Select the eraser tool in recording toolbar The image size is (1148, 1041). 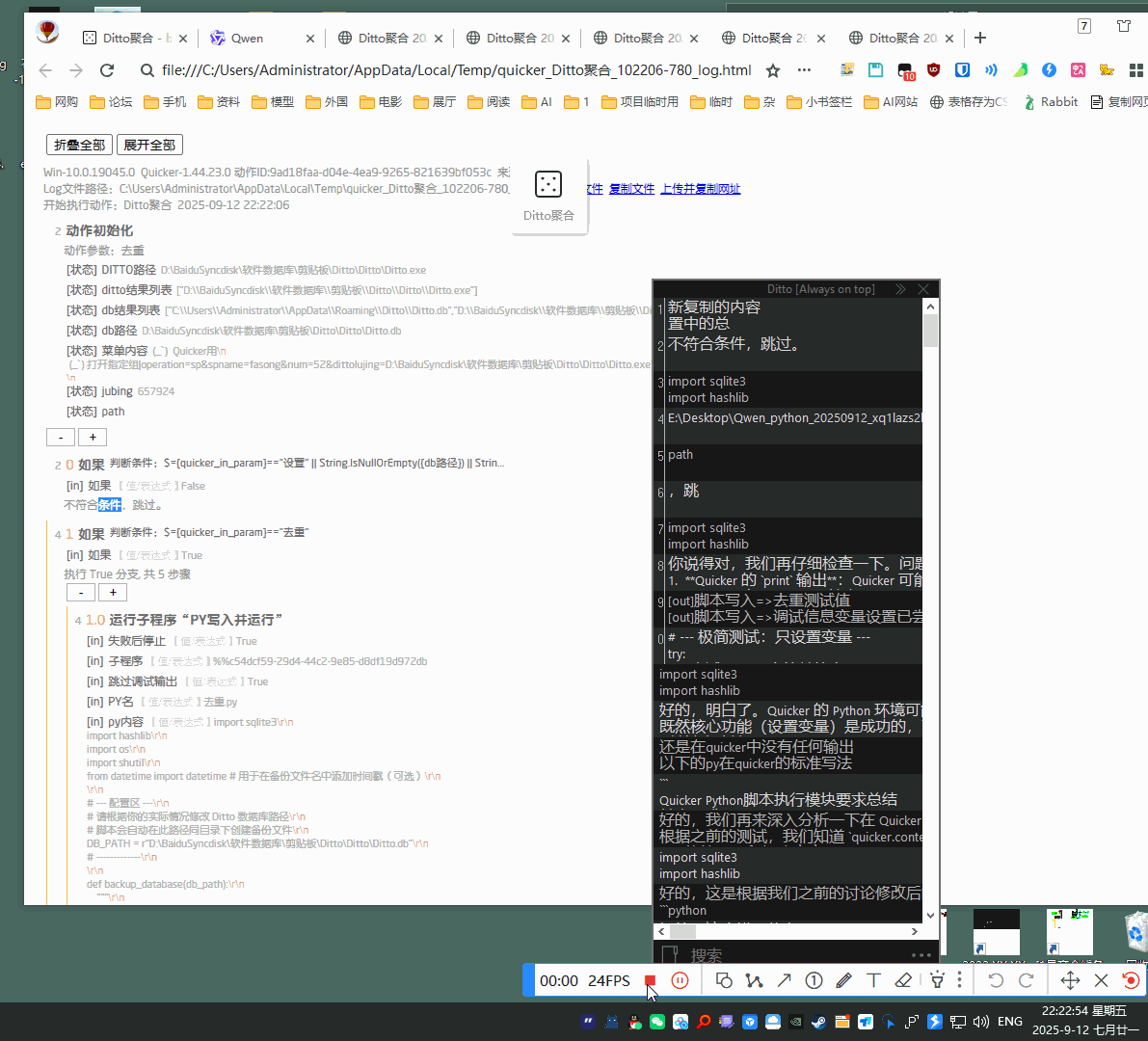pyautogui.click(x=903, y=981)
